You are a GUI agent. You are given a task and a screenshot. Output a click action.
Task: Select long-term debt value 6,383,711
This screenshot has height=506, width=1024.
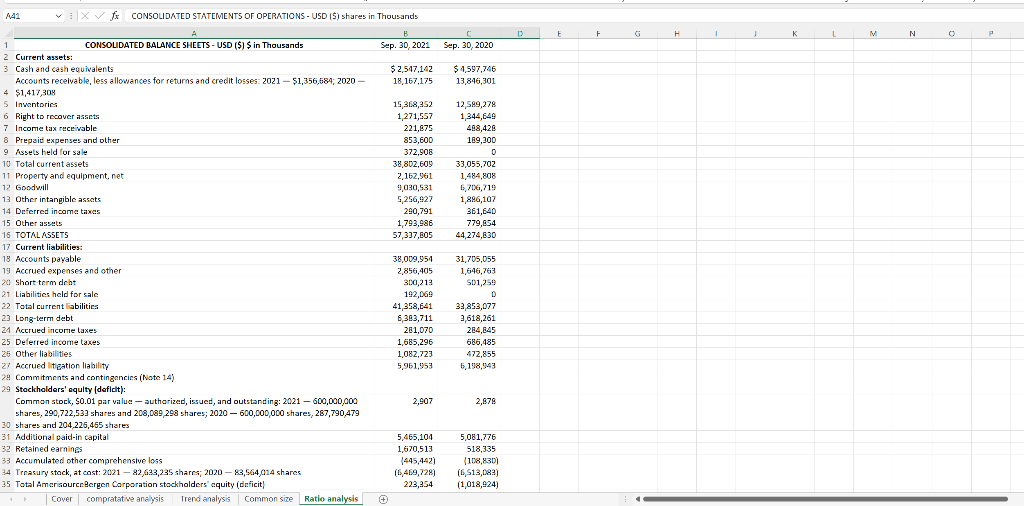pos(406,319)
